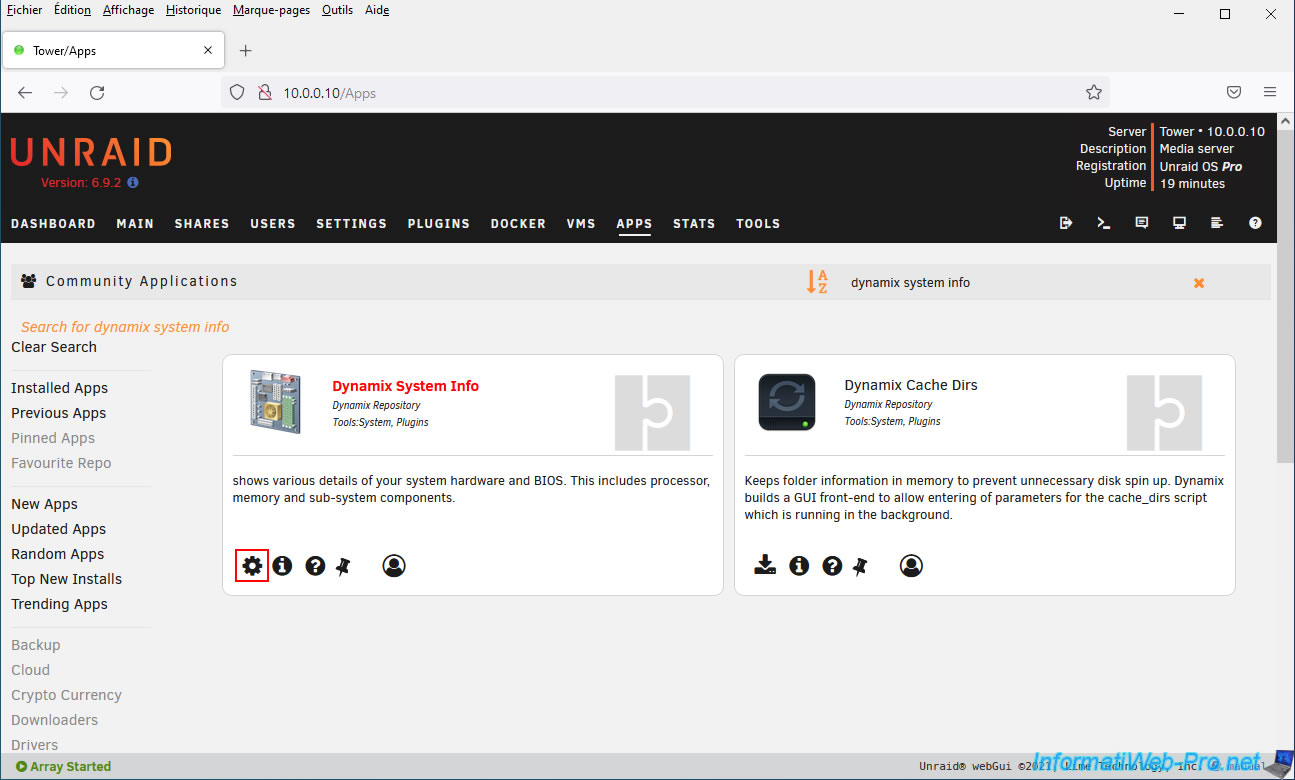Click the gear icon for Dynamix System Info

click(252, 566)
